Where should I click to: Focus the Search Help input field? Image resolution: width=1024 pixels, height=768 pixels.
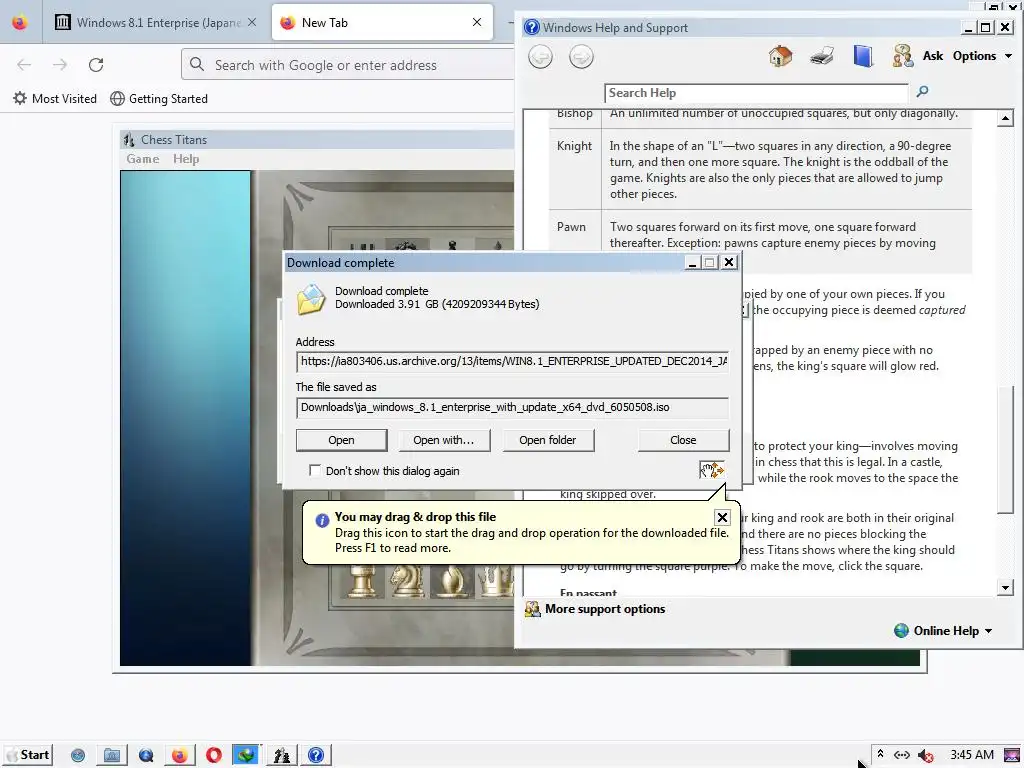756,93
